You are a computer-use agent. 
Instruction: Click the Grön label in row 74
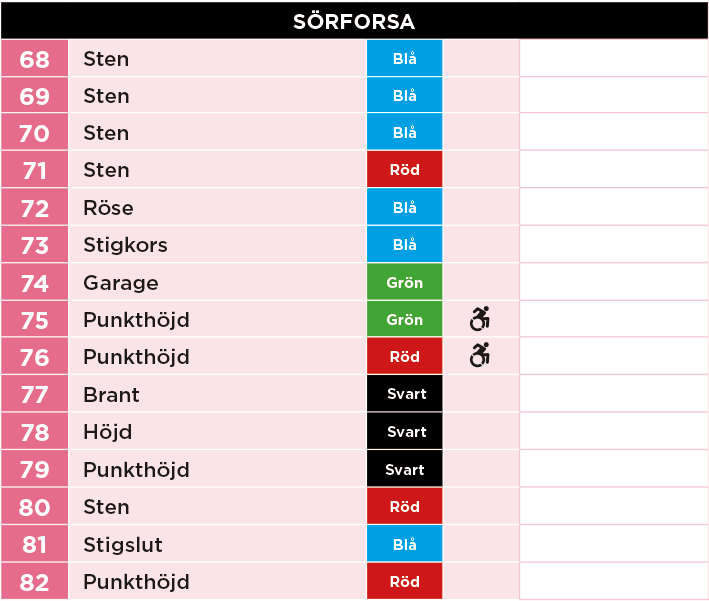(405, 283)
